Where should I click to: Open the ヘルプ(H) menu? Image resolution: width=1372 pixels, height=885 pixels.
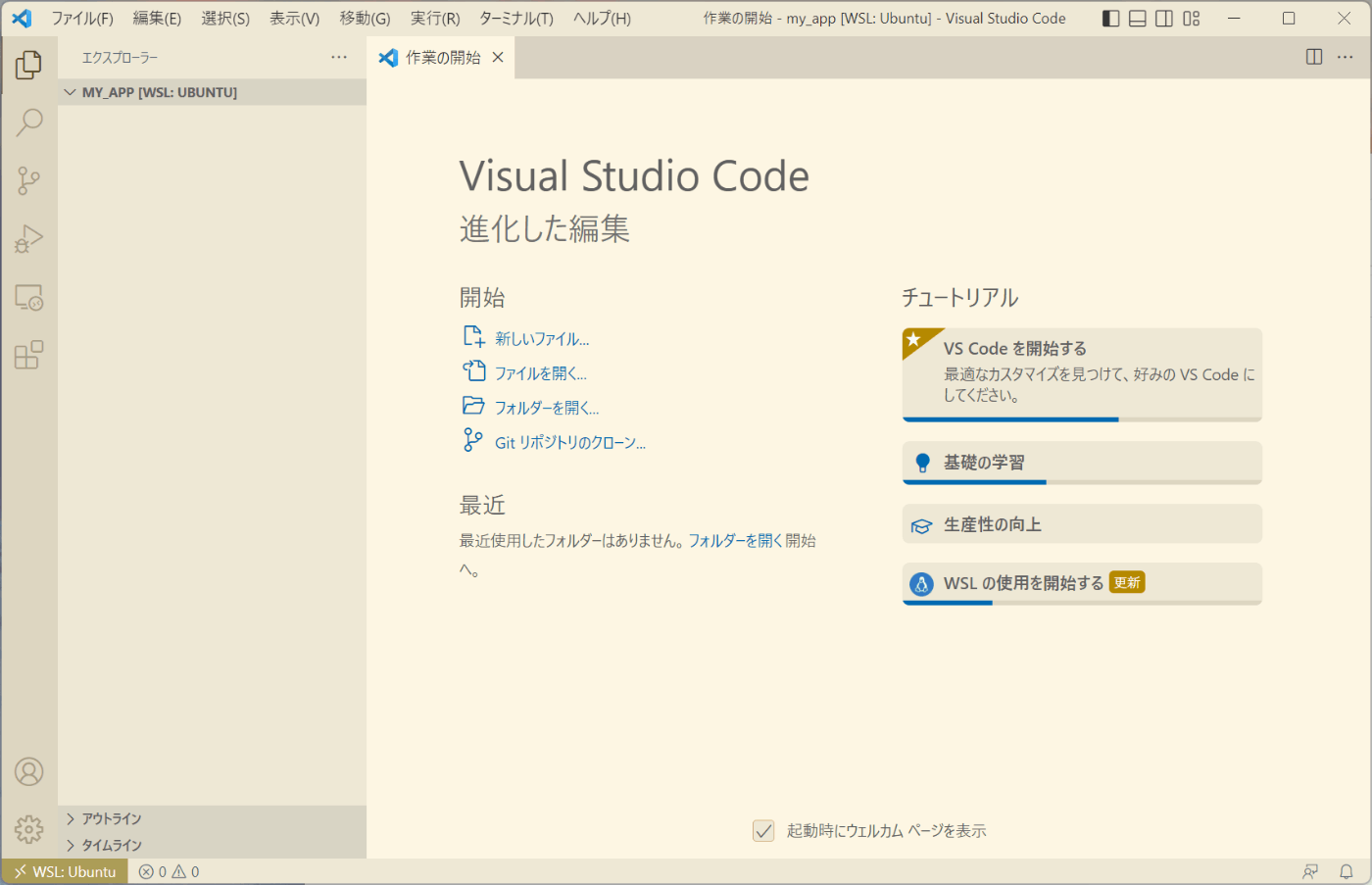tap(602, 19)
